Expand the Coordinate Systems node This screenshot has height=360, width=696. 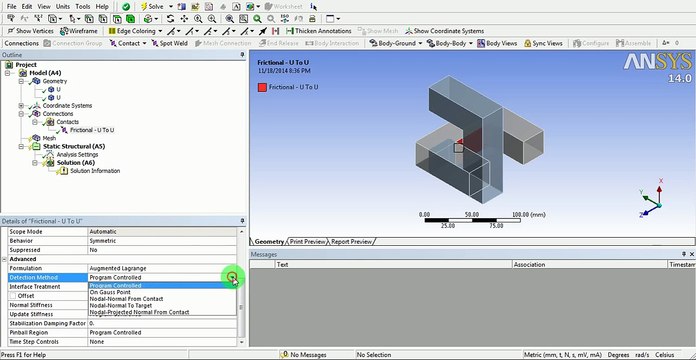pyautogui.click(x=21, y=106)
